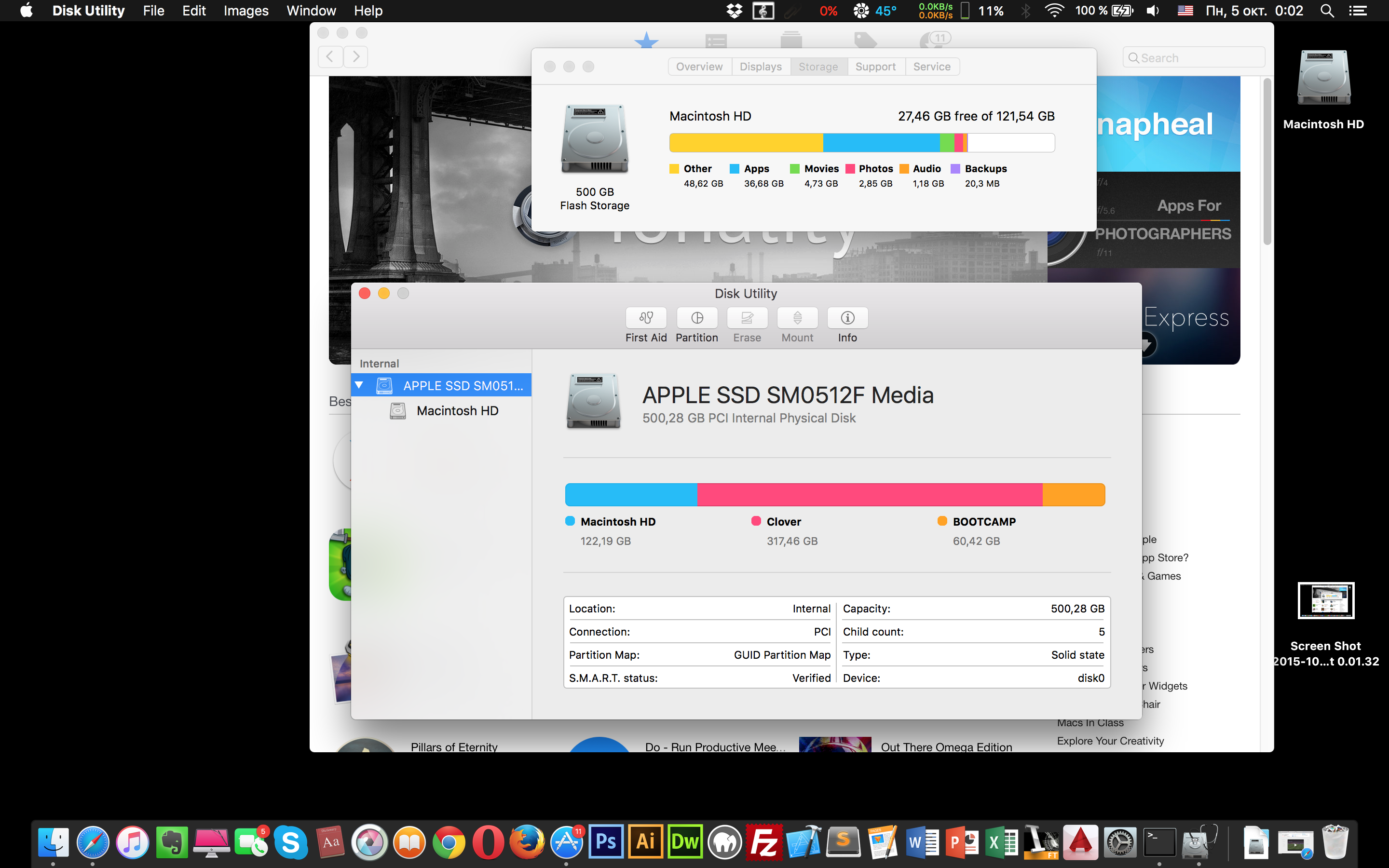1389x868 pixels.
Task: Click the App Store search field
Action: (x=1194, y=57)
